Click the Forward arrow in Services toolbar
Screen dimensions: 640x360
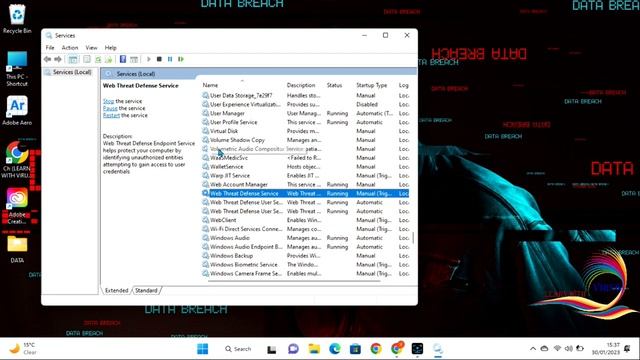tap(58, 59)
